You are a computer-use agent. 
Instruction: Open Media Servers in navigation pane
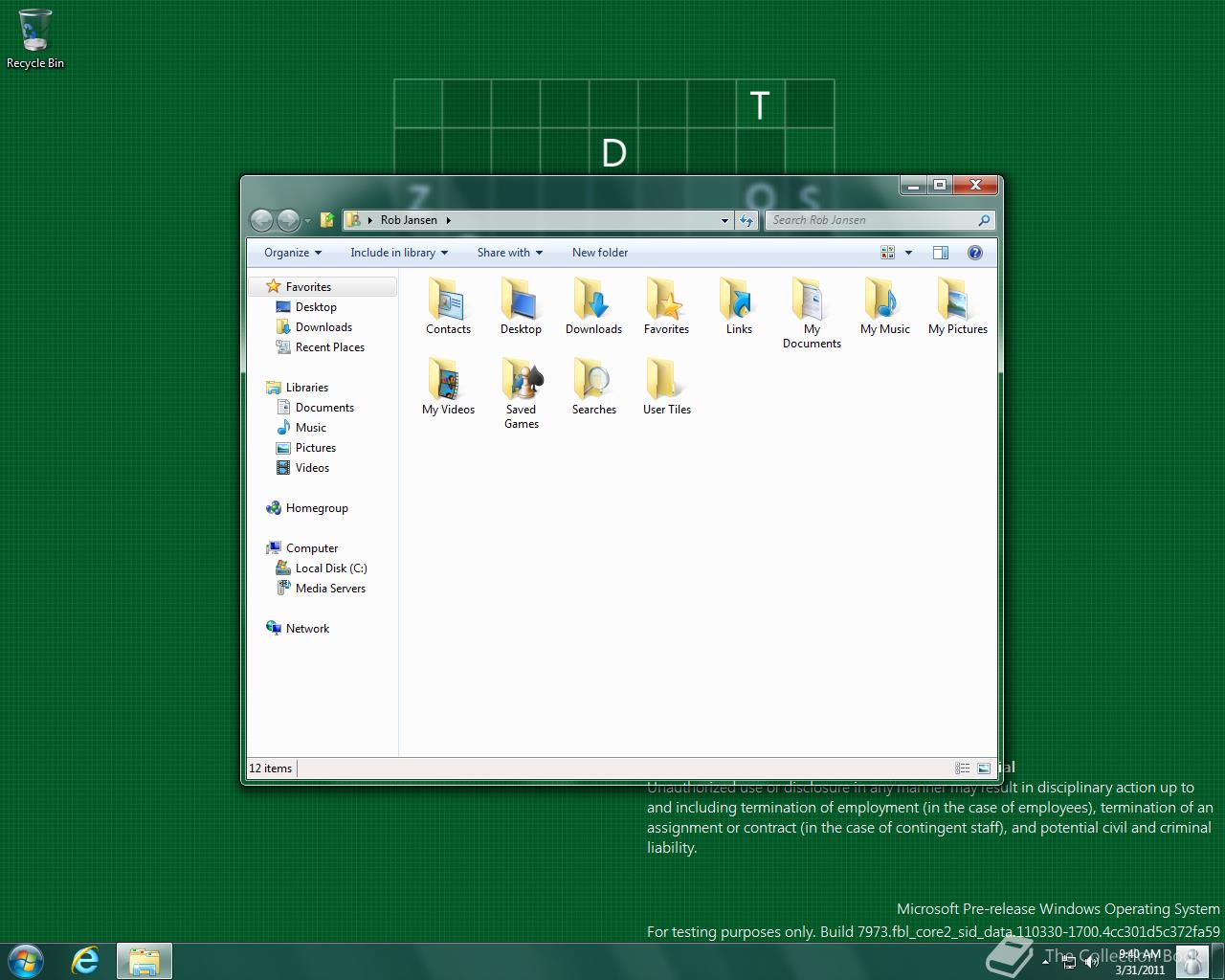pos(330,589)
